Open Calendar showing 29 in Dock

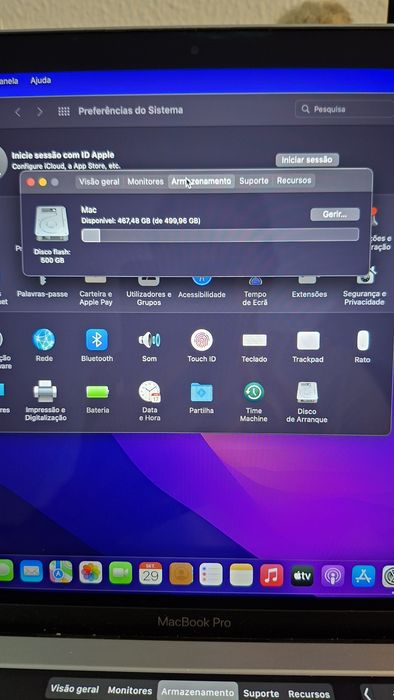coord(150,573)
